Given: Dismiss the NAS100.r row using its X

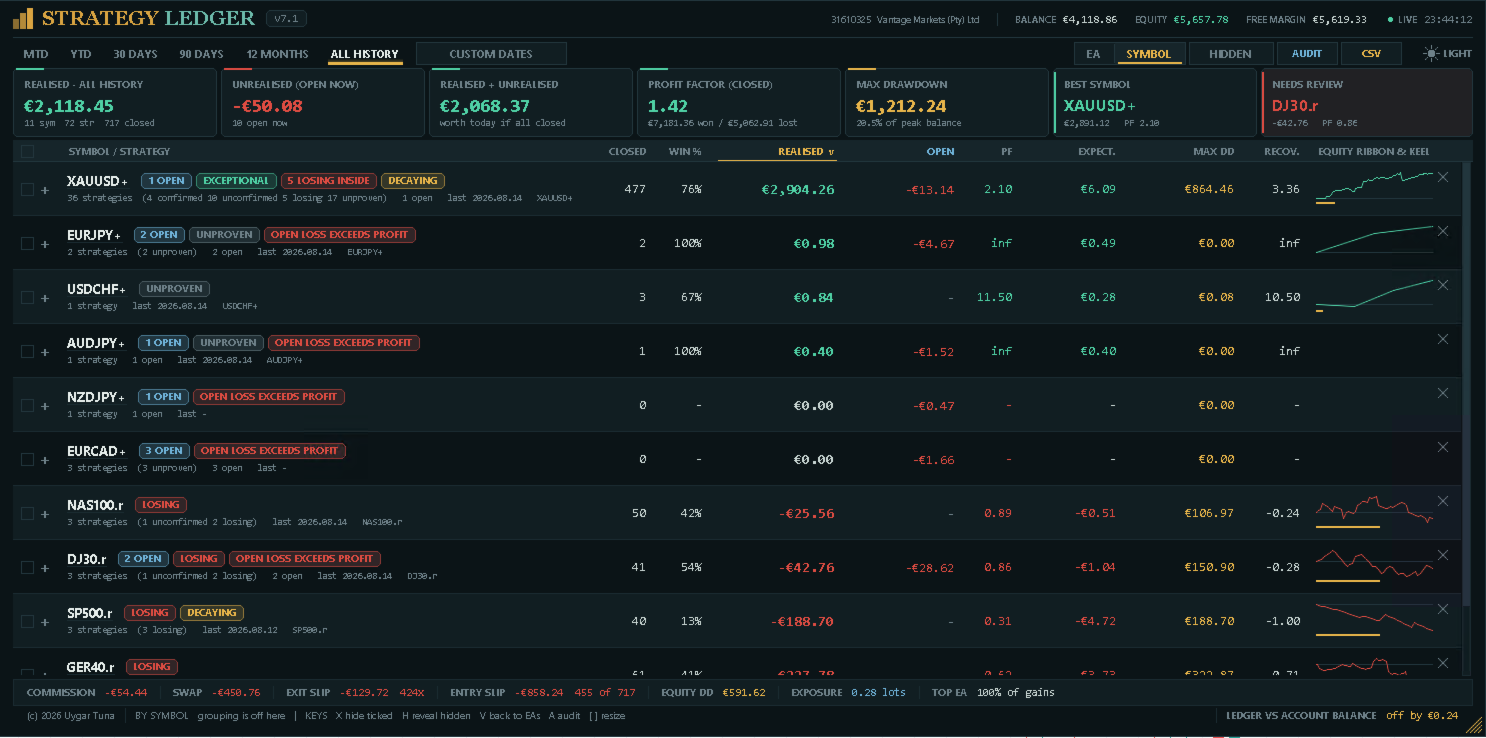Looking at the screenshot, I should [1442, 501].
